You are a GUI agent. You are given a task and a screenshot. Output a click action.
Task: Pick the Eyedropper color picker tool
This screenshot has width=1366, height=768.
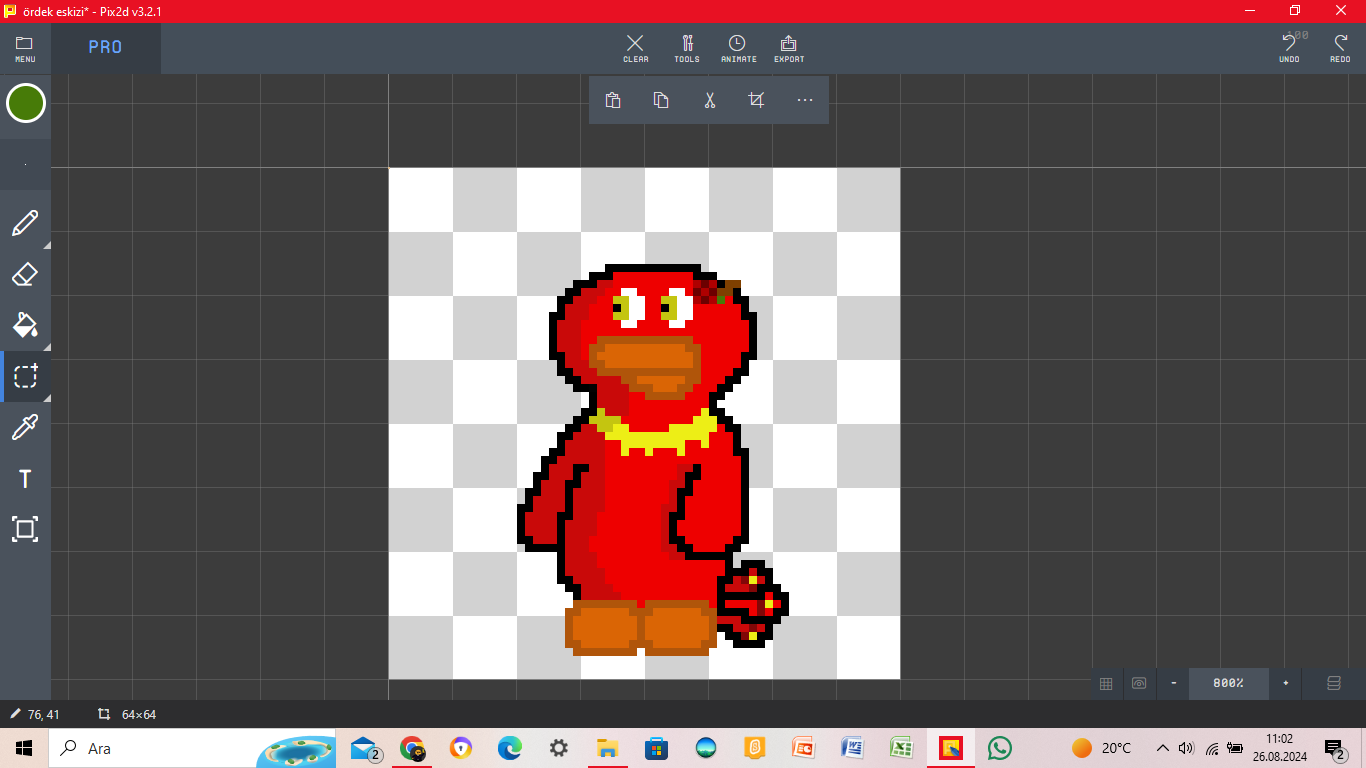[25, 428]
